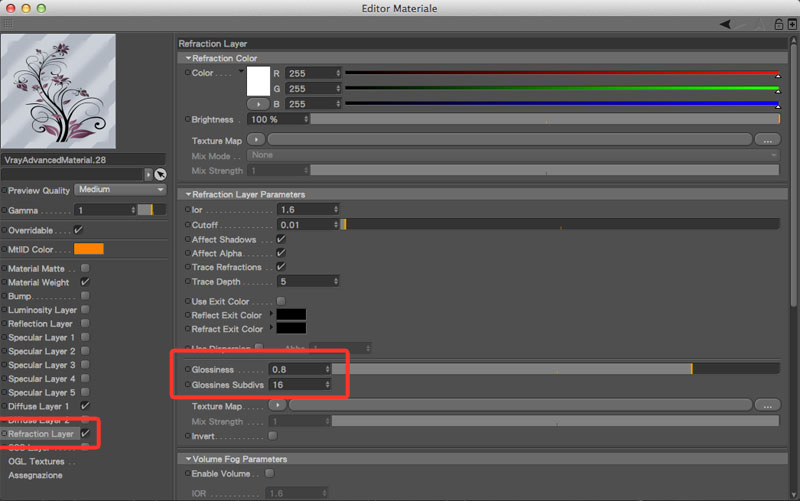Open the Assegnazione page
Screen dimensions: 800x501
35,475
